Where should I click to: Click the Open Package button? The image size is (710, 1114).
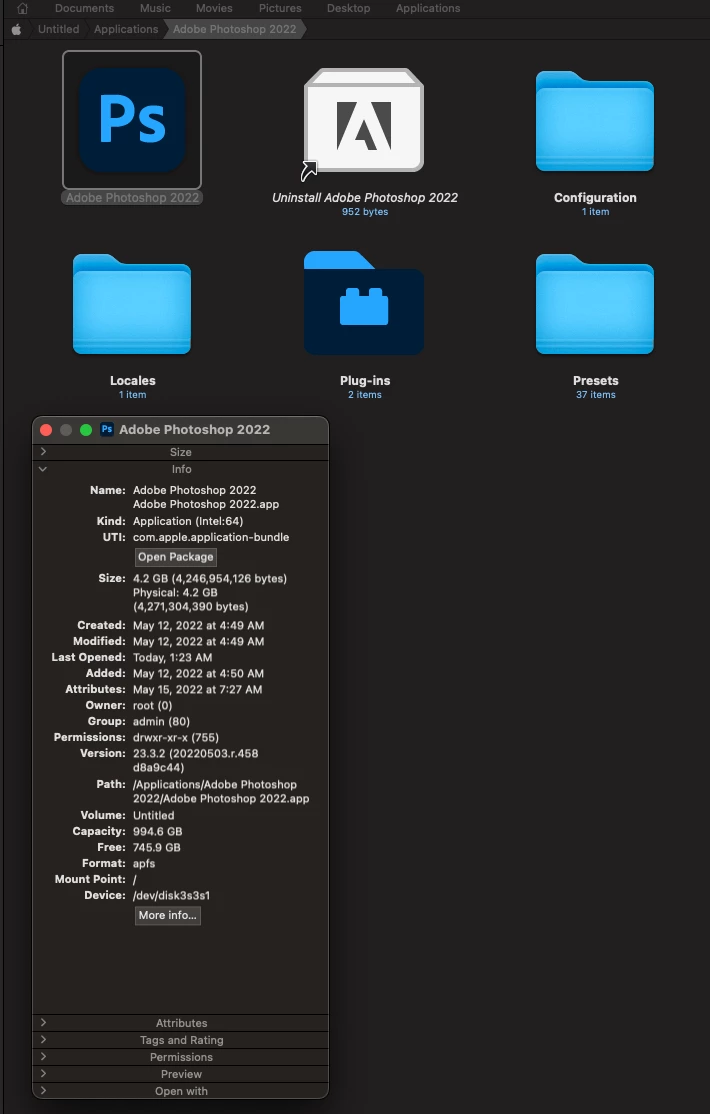click(x=176, y=557)
